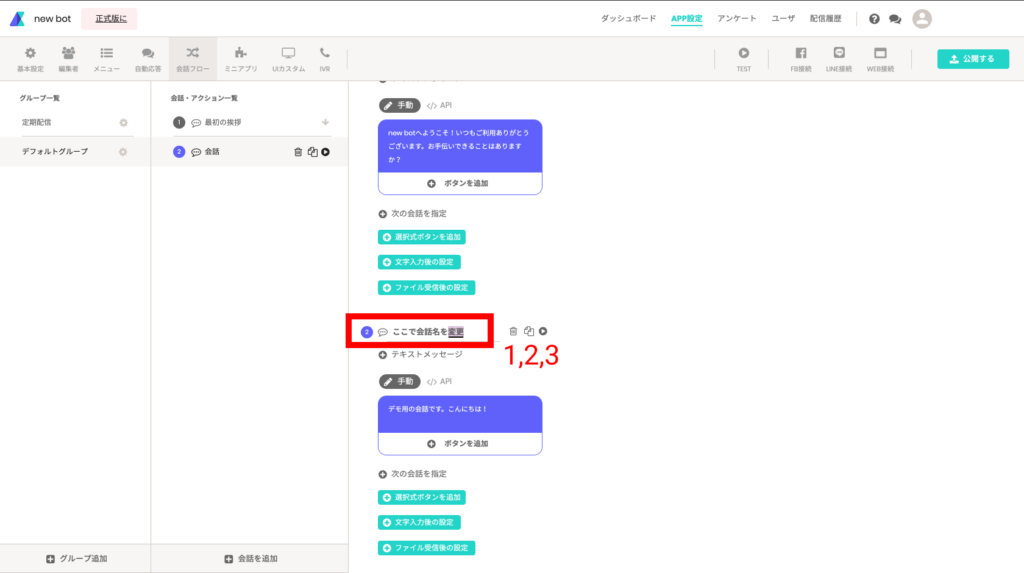Open the ミニアプリ puzzle icon
The width and height of the screenshot is (1024, 573).
(240, 54)
